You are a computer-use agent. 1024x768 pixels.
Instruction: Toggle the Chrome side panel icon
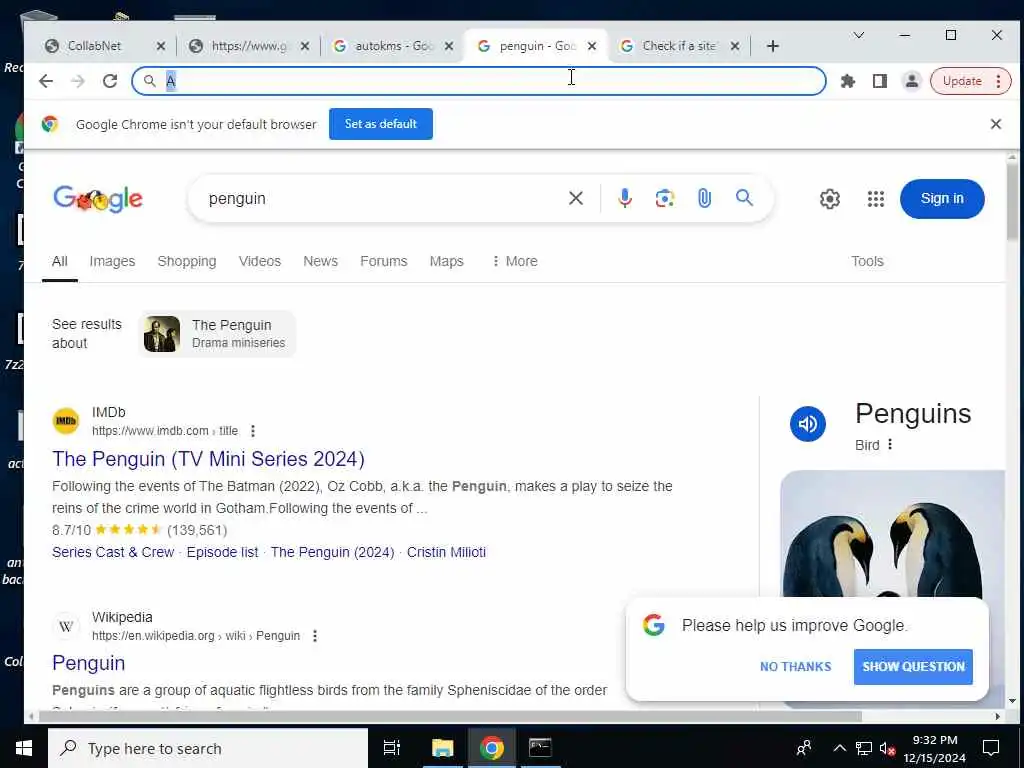(x=880, y=81)
